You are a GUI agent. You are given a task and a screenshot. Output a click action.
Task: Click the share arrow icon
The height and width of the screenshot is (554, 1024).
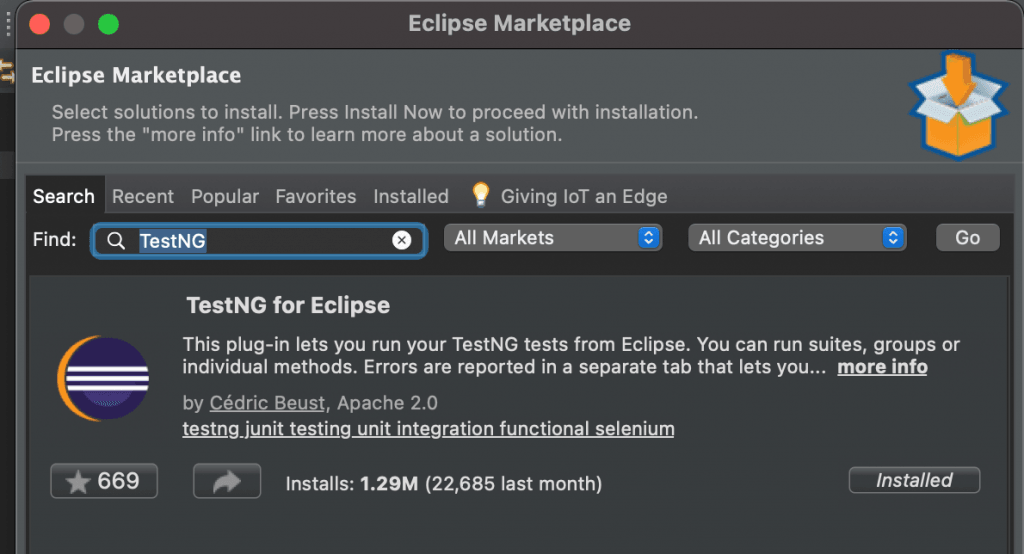[x=227, y=481]
